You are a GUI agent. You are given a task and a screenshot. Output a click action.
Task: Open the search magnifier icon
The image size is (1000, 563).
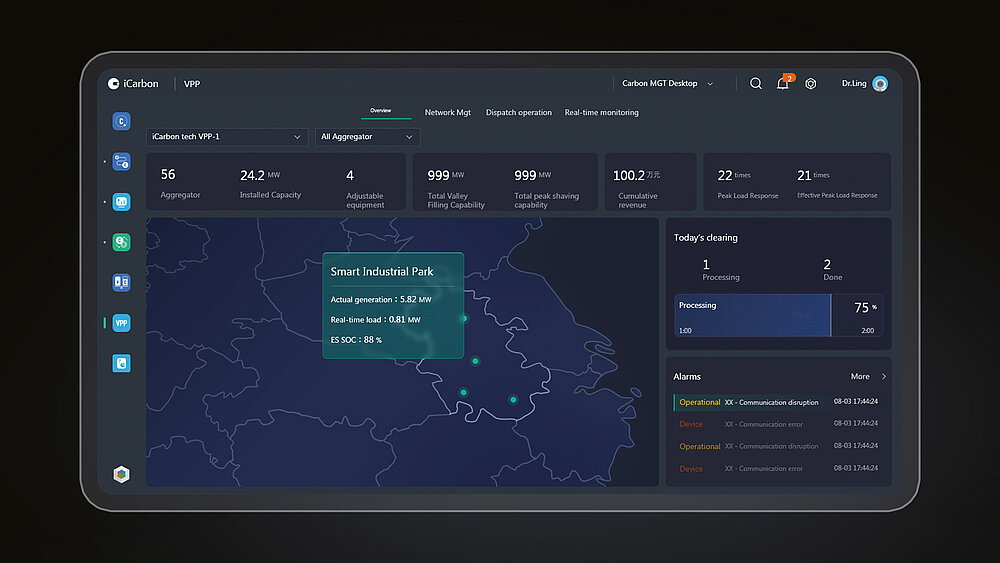point(756,84)
